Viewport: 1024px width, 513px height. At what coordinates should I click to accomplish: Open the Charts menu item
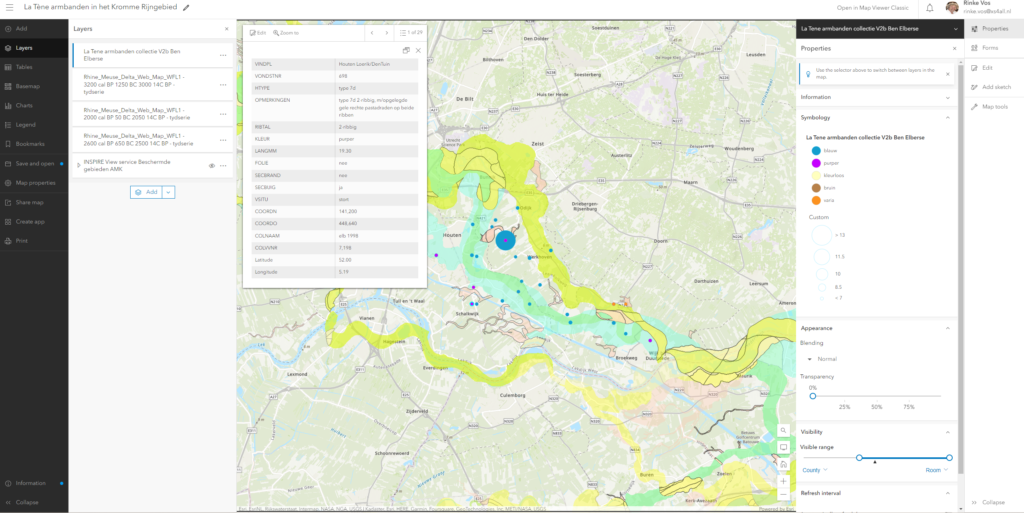tap(25, 105)
